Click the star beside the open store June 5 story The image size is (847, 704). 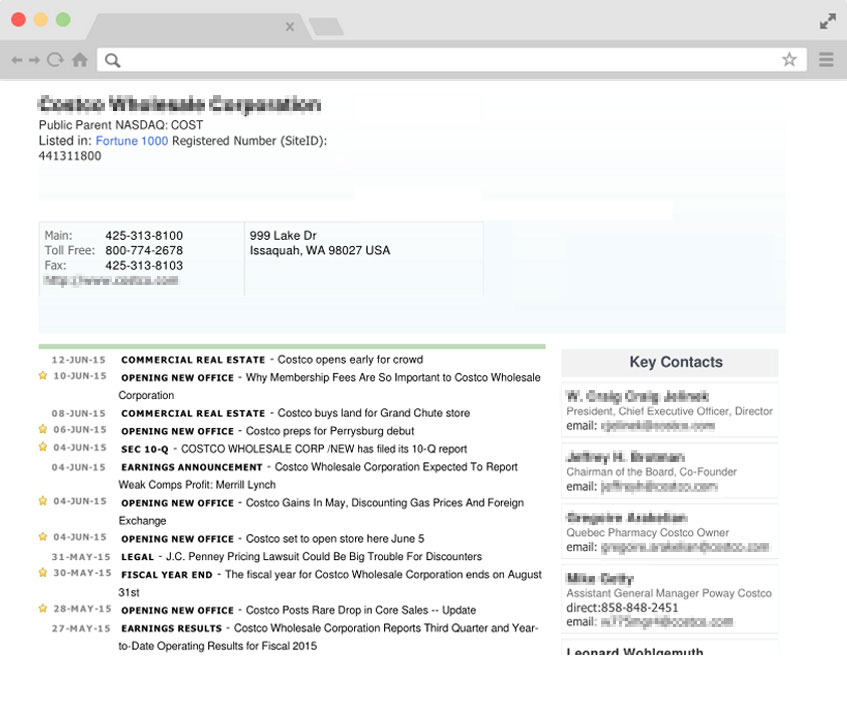[x=43, y=537]
